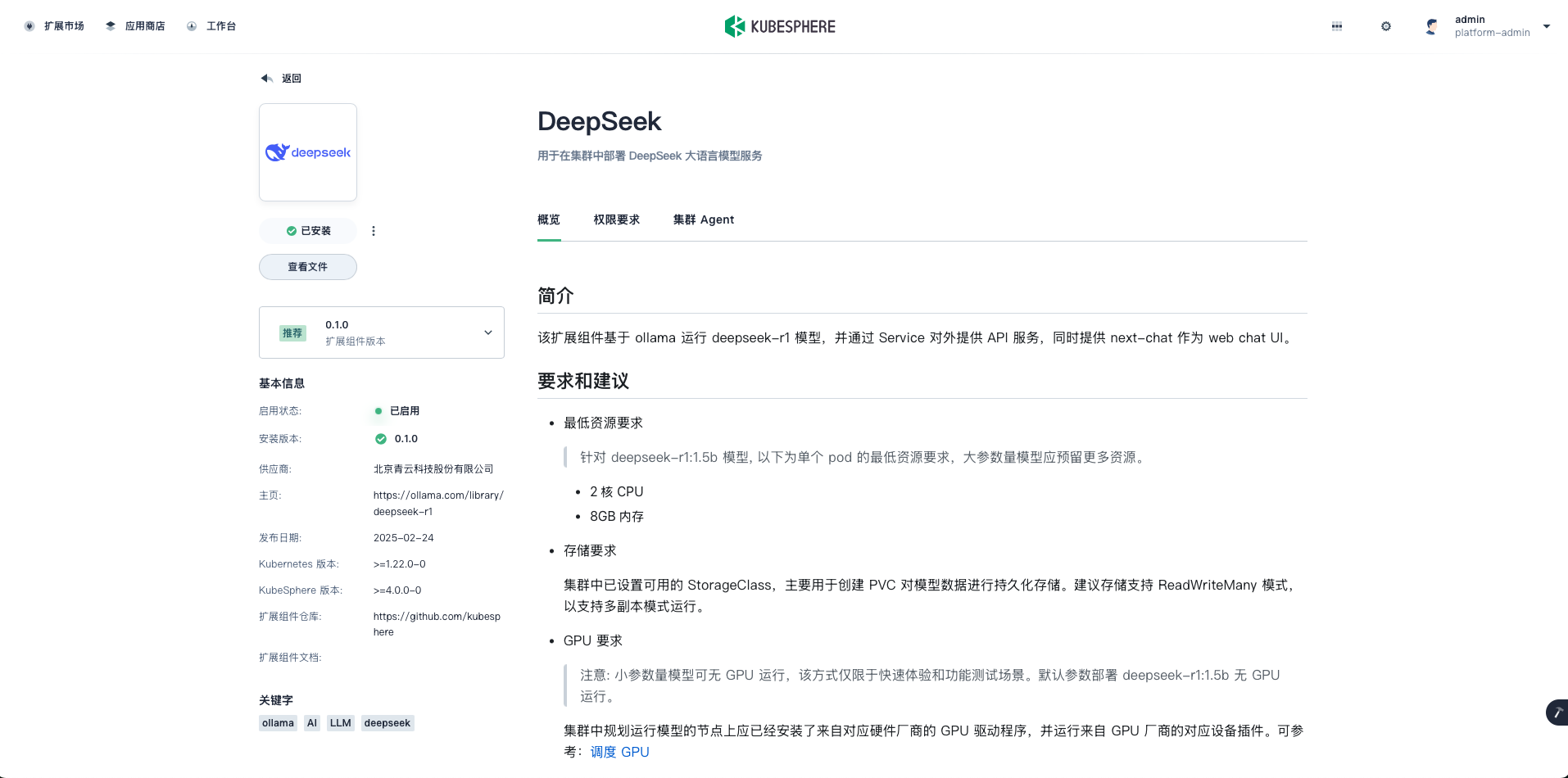Open the 工作台 workbench
This screenshot has height=778, width=1568.
coord(211,26)
